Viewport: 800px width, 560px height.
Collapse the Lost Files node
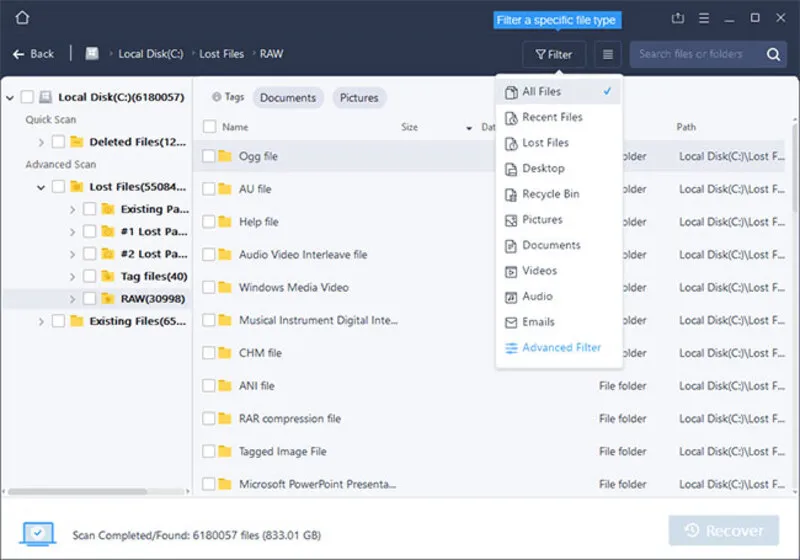pyautogui.click(x=41, y=187)
